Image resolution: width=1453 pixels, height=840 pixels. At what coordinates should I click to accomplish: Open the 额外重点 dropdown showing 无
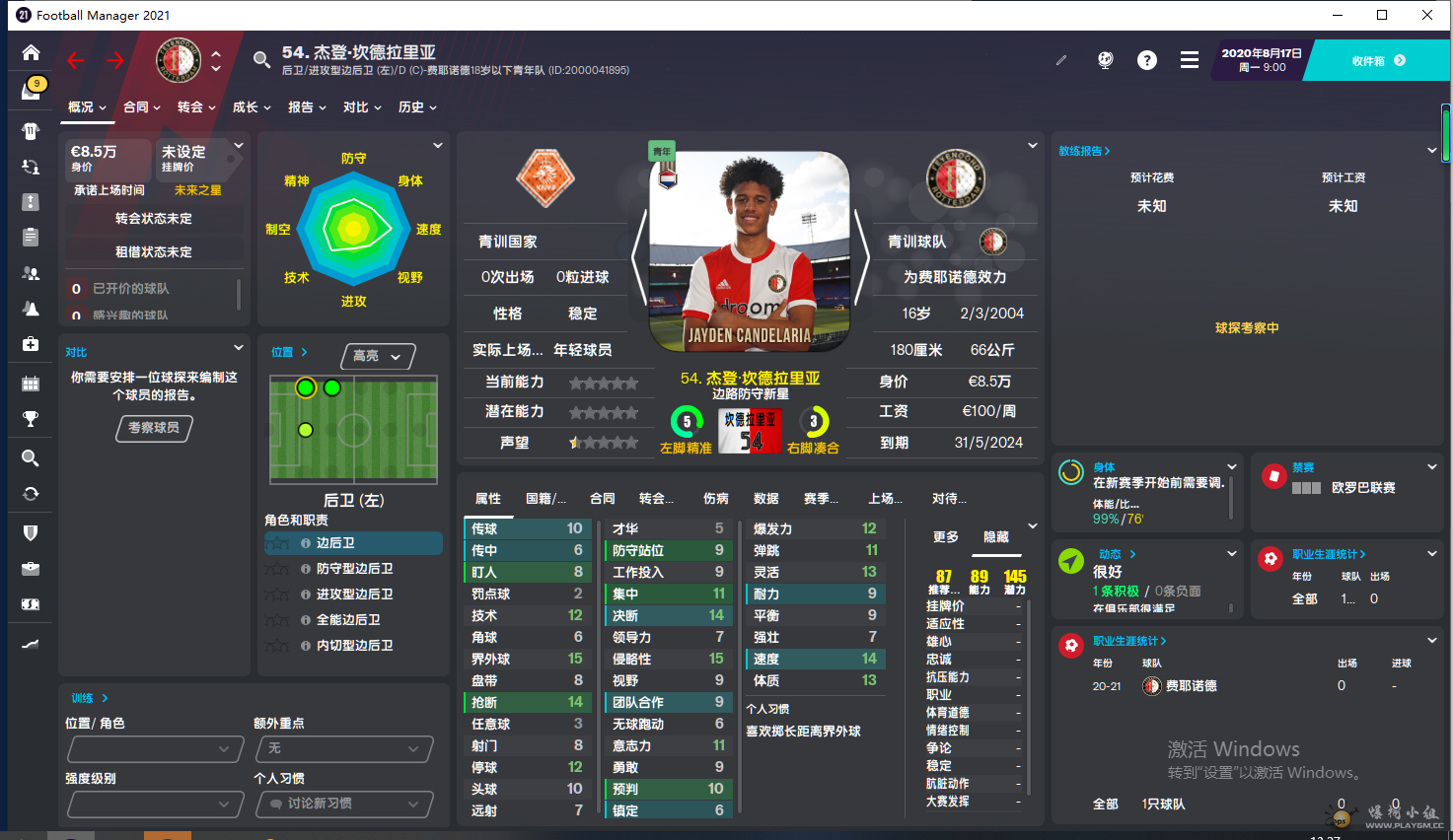click(344, 749)
